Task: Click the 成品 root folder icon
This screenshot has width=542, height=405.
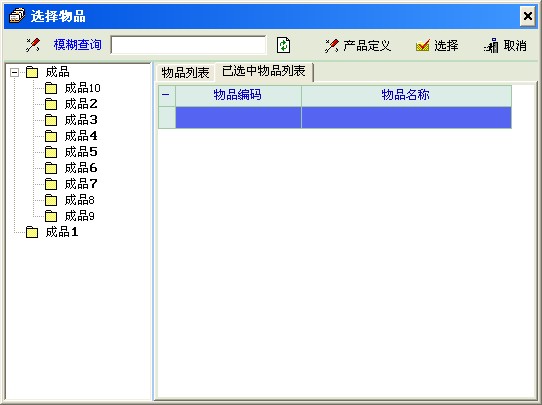Action: coord(32,72)
